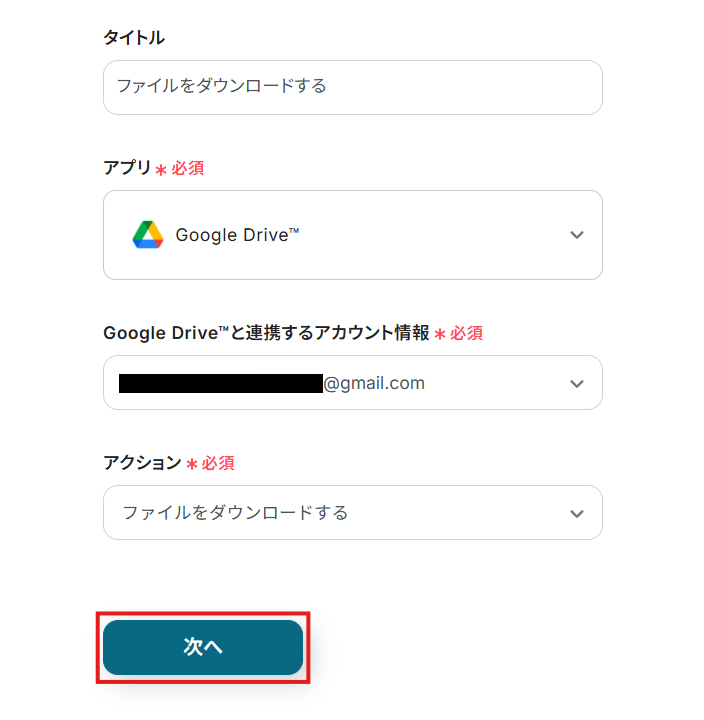This screenshot has width=704, height=720.
Task: Expand the アプリ dropdown chevron
Action: pyautogui.click(x=576, y=235)
